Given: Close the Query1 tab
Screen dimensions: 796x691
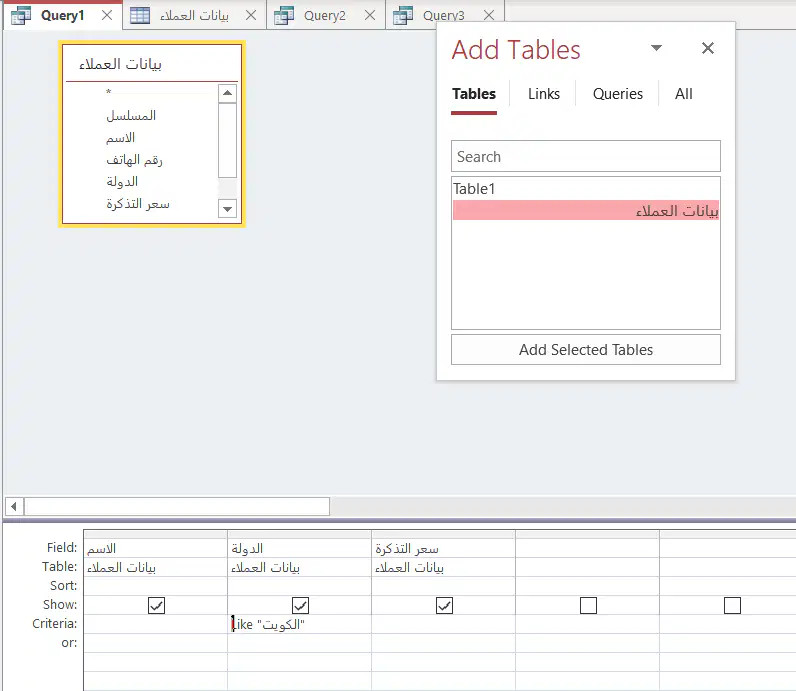Looking at the screenshot, I should coord(107,15).
